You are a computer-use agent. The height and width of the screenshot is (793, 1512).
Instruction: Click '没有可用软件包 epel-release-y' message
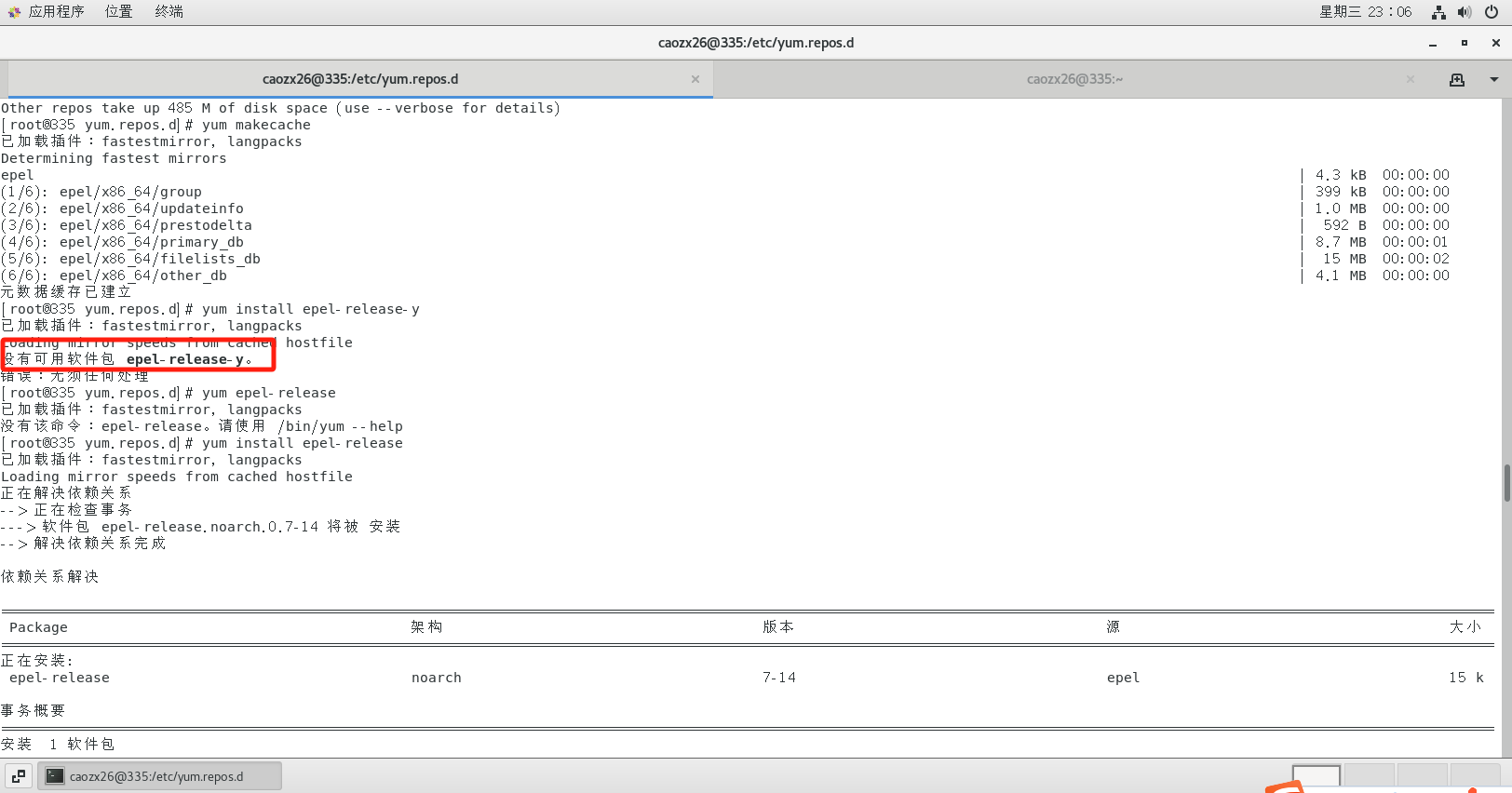127,359
